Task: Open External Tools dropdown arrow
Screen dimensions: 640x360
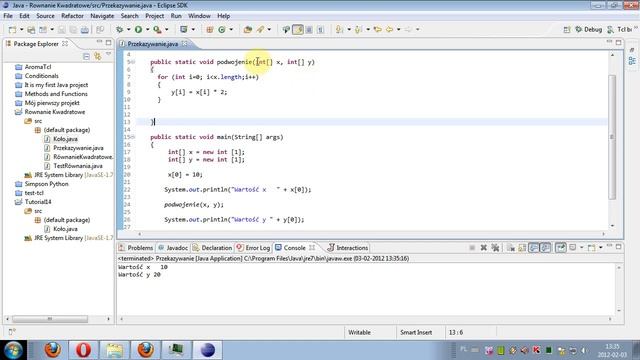Action: coord(167,30)
